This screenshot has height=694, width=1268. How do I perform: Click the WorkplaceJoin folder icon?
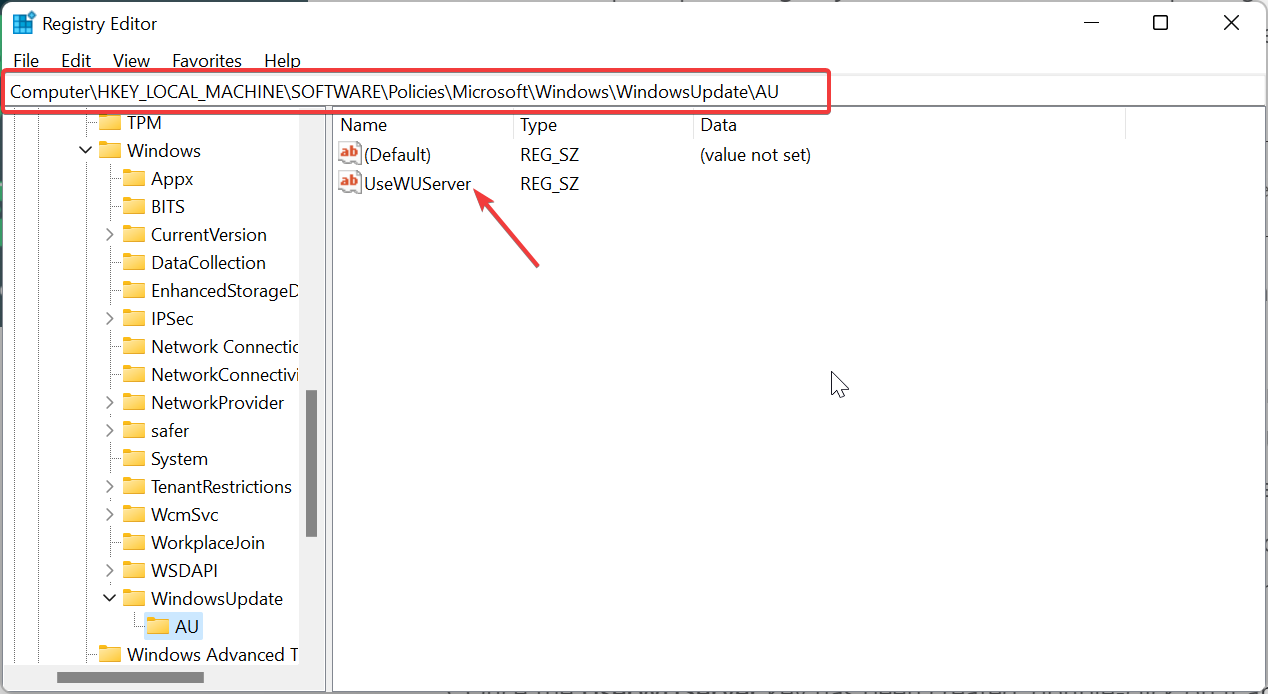pos(134,543)
